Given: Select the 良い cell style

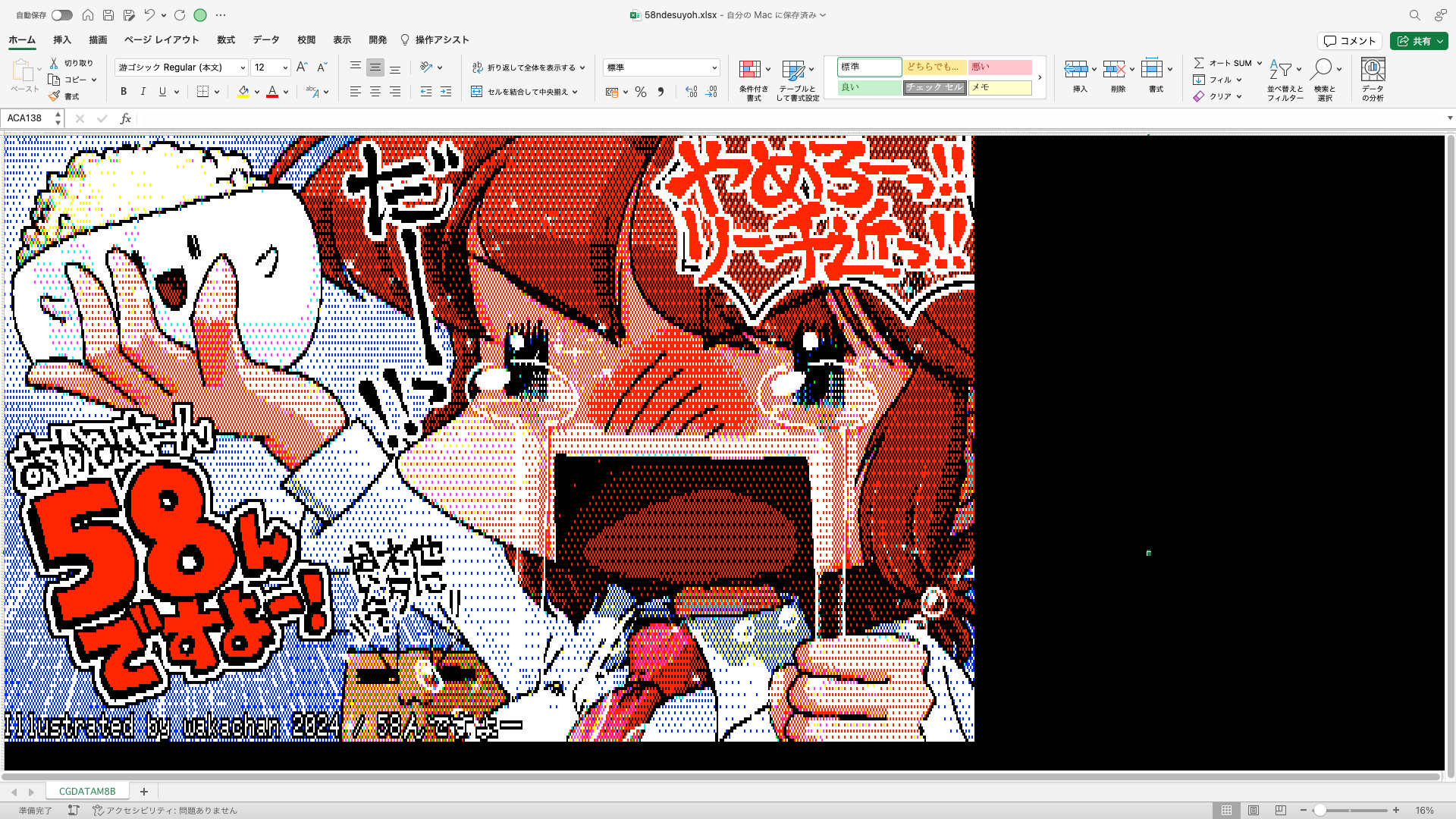Looking at the screenshot, I should tap(869, 87).
